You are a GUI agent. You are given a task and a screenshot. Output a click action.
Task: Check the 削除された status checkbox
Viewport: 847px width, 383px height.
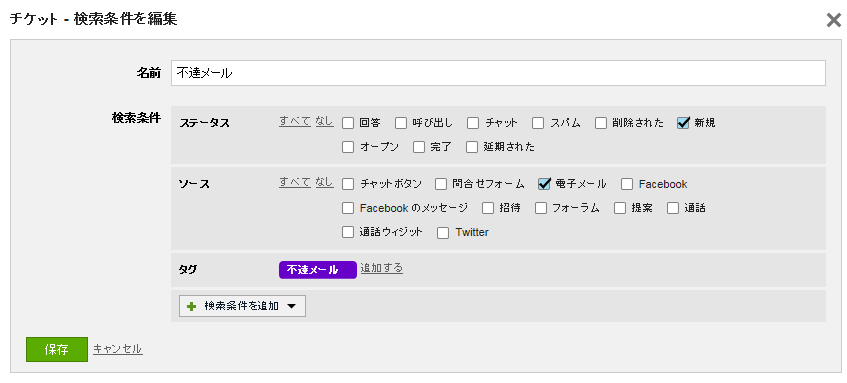click(601, 123)
